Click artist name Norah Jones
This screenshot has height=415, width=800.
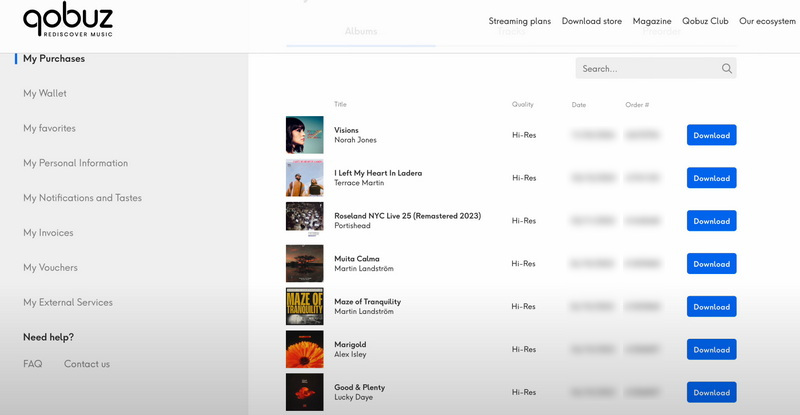click(x=355, y=140)
